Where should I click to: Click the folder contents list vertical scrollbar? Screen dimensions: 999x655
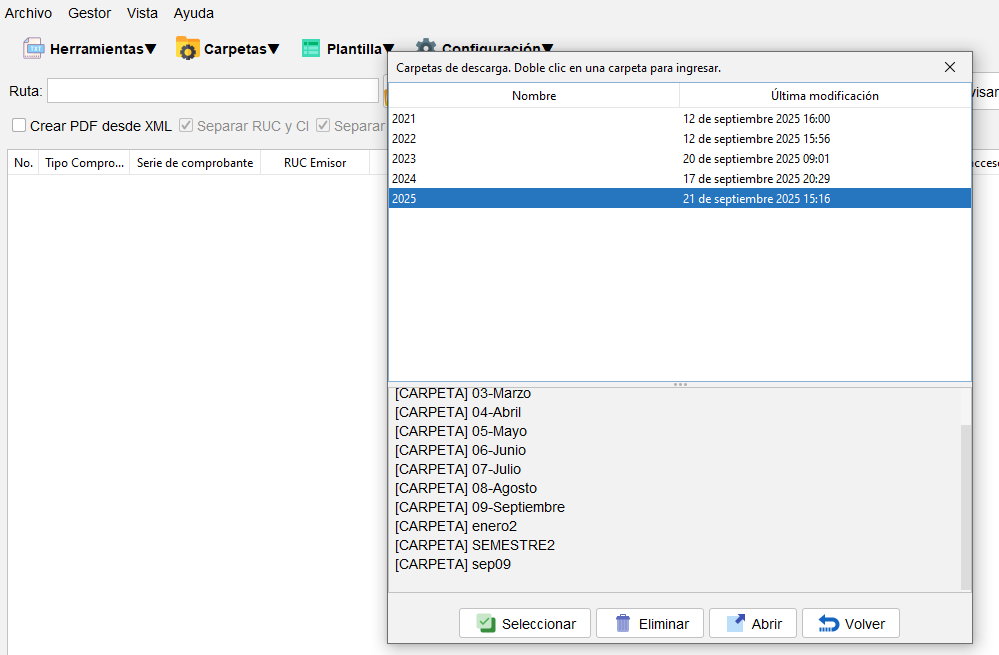click(965, 505)
